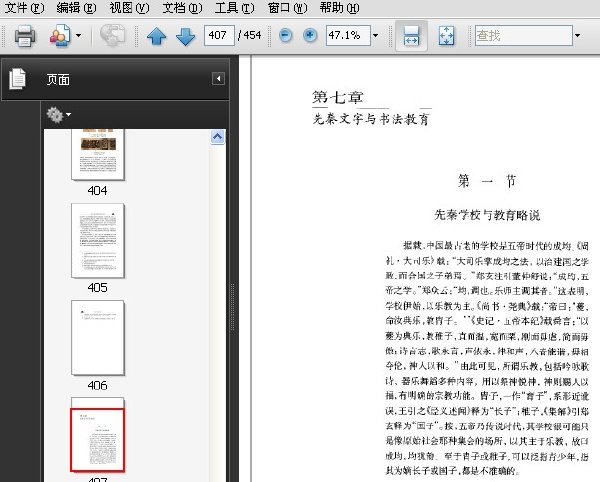This screenshot has height=482, width=600.
Task: Select page 405 thumbnail
Action: pyautogui.click(x=98, y=241)
